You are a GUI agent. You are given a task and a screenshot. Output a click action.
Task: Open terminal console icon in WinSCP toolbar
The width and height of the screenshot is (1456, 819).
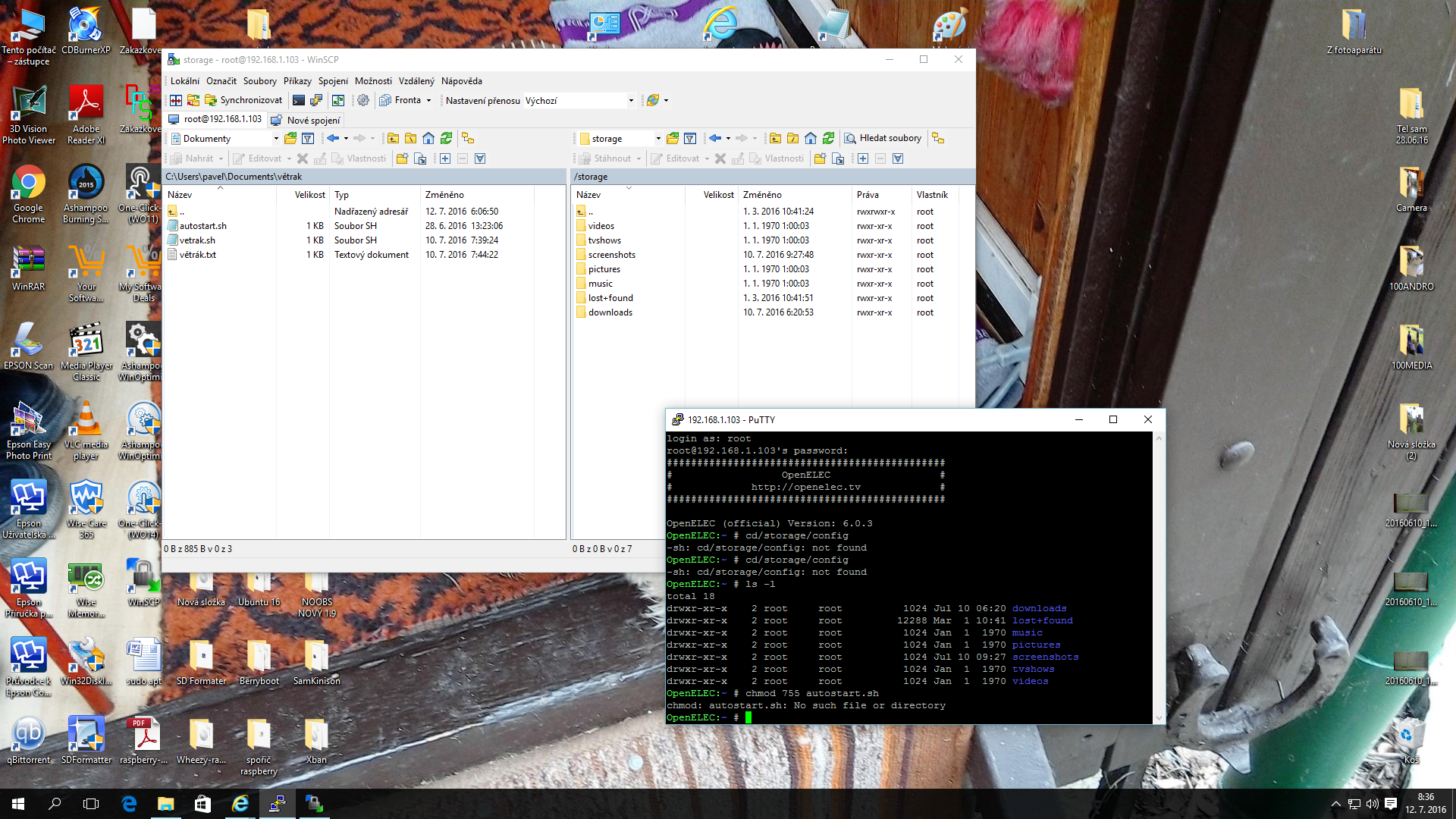click(299, 100)
